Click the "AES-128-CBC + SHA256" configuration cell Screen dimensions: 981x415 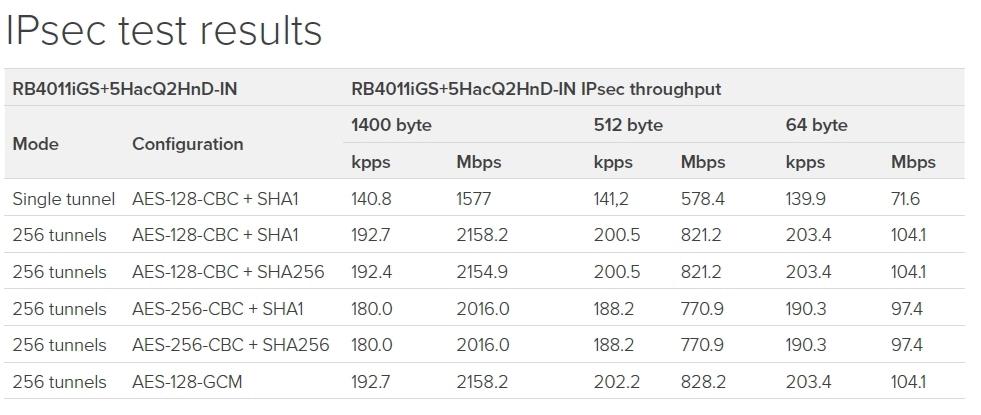click(228, 272)
